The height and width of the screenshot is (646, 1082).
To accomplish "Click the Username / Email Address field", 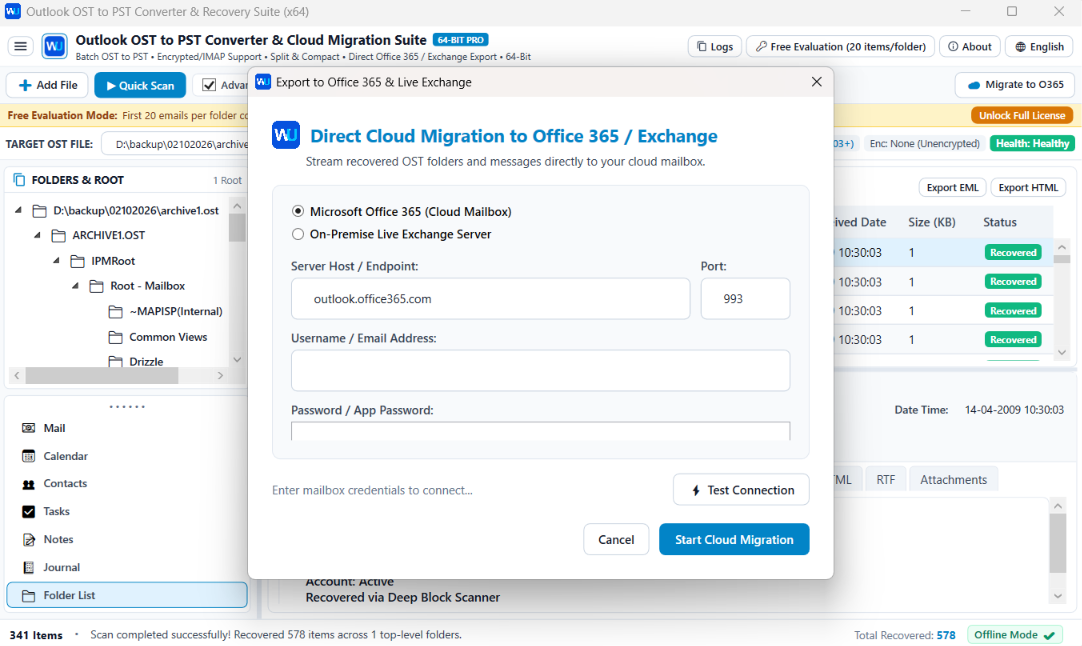I will (540, 371).
